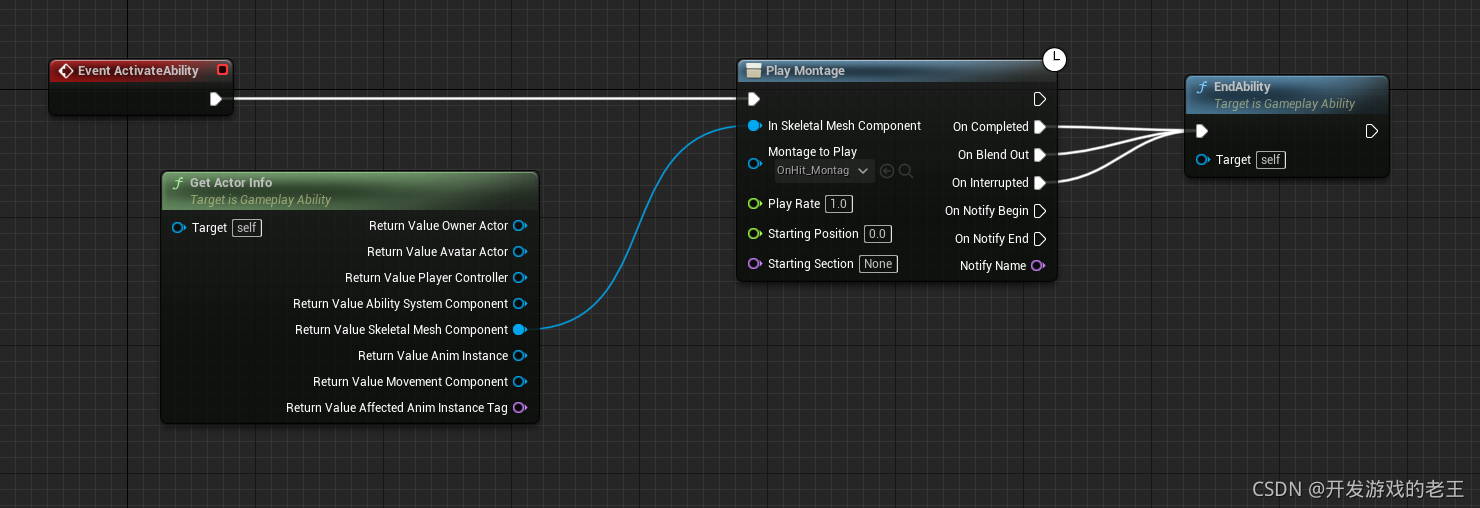The height and width of the screenshot is (508, 1480).
Task: Click the EndAbility exec output pin
Action: 1372,131
